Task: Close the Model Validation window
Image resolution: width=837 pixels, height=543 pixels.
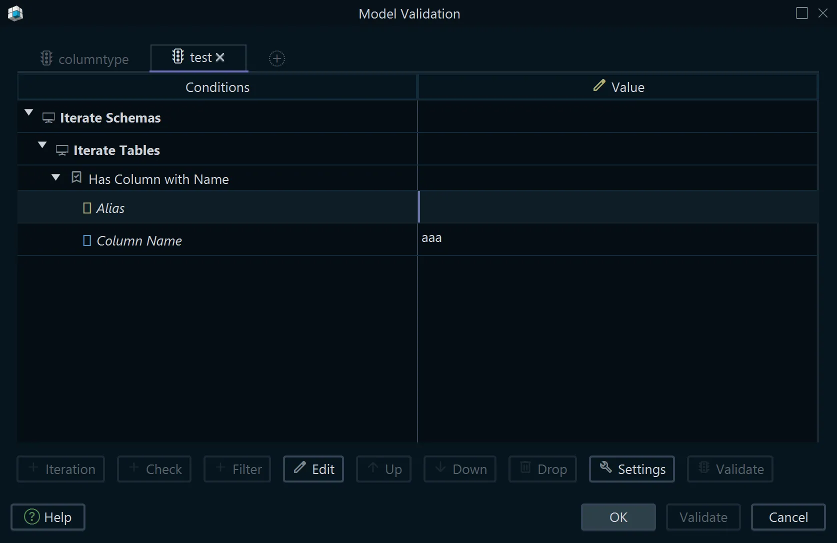Action: (823, 13)
